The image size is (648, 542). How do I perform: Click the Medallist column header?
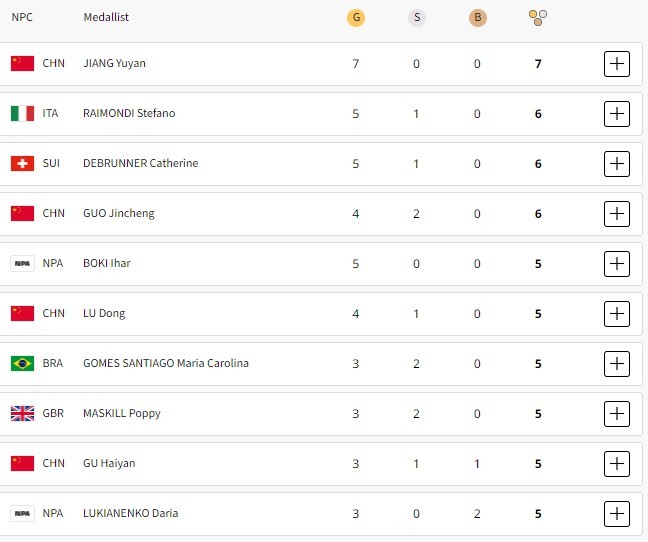coord(106,17)
